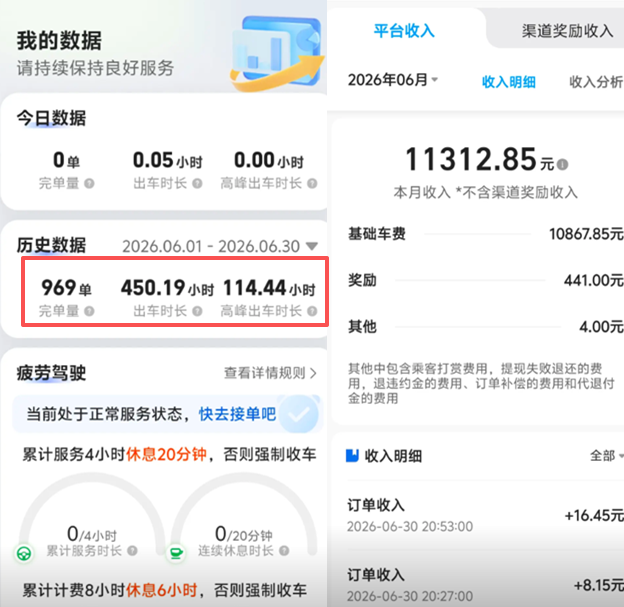
Task: Tap help icon beside history 高峰出车时长
Action: pyautogui.click(x=312, y=311)
